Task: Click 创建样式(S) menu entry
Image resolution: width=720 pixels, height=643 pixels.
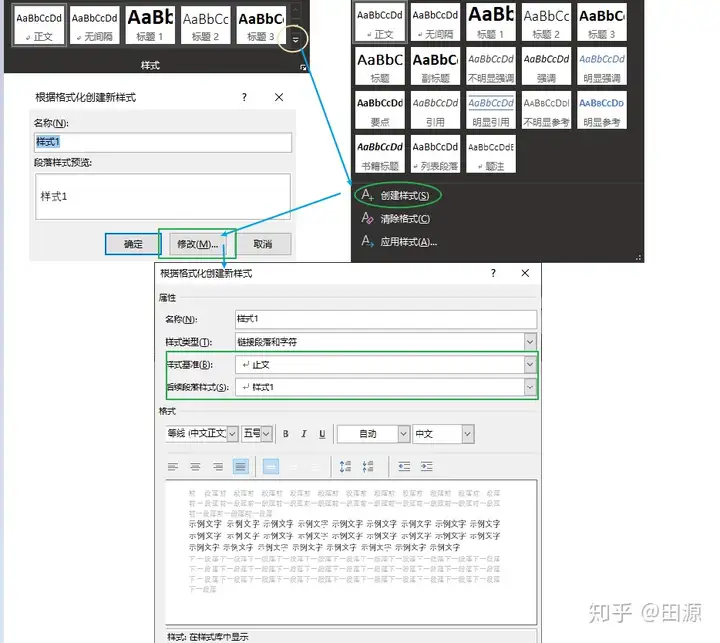Action: (398, 196)
